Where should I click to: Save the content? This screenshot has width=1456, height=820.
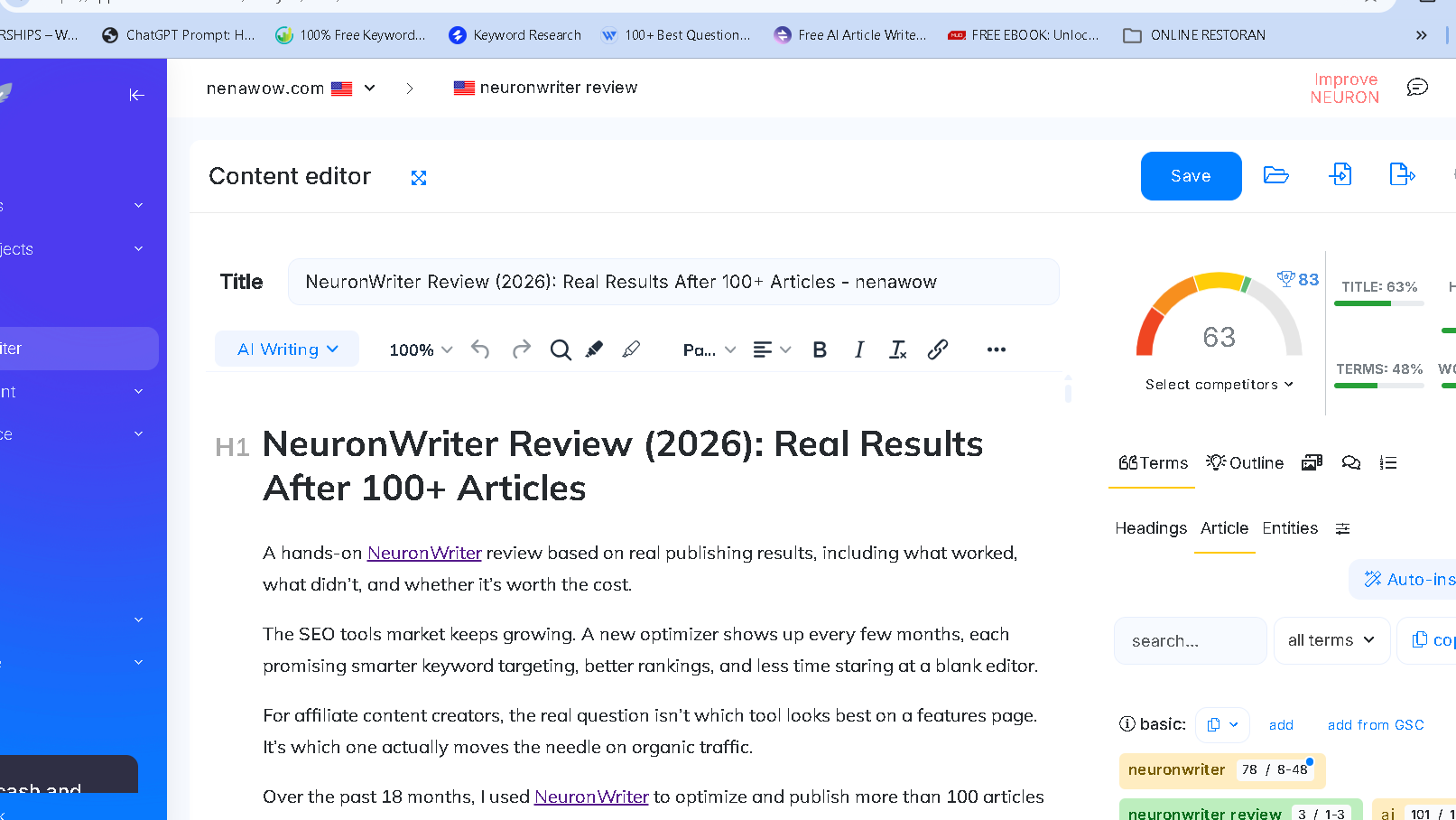[x=1191, y=176]
